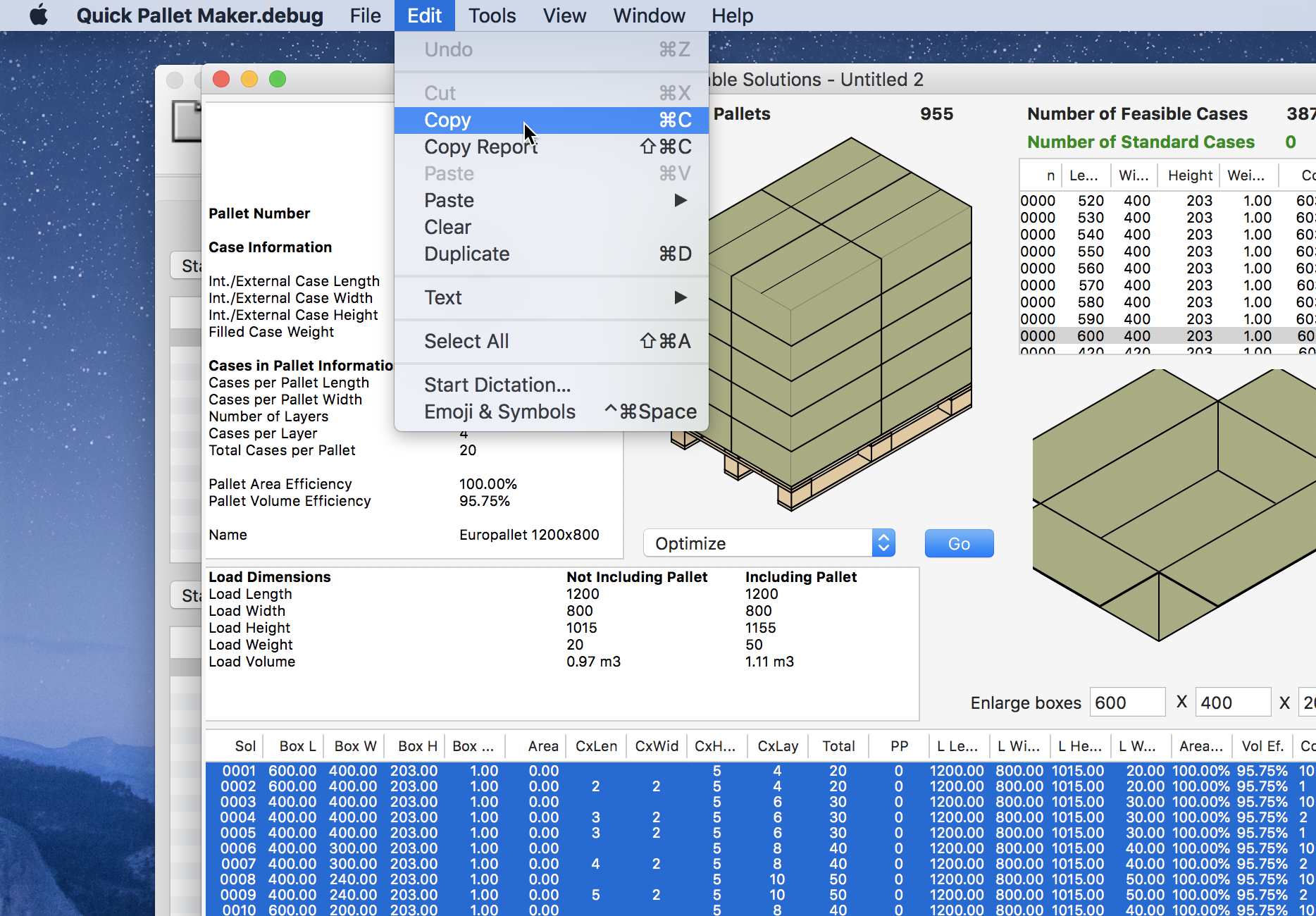Click the green zoom button of the front window
The image size is (1316, 916).
[278, 79]
